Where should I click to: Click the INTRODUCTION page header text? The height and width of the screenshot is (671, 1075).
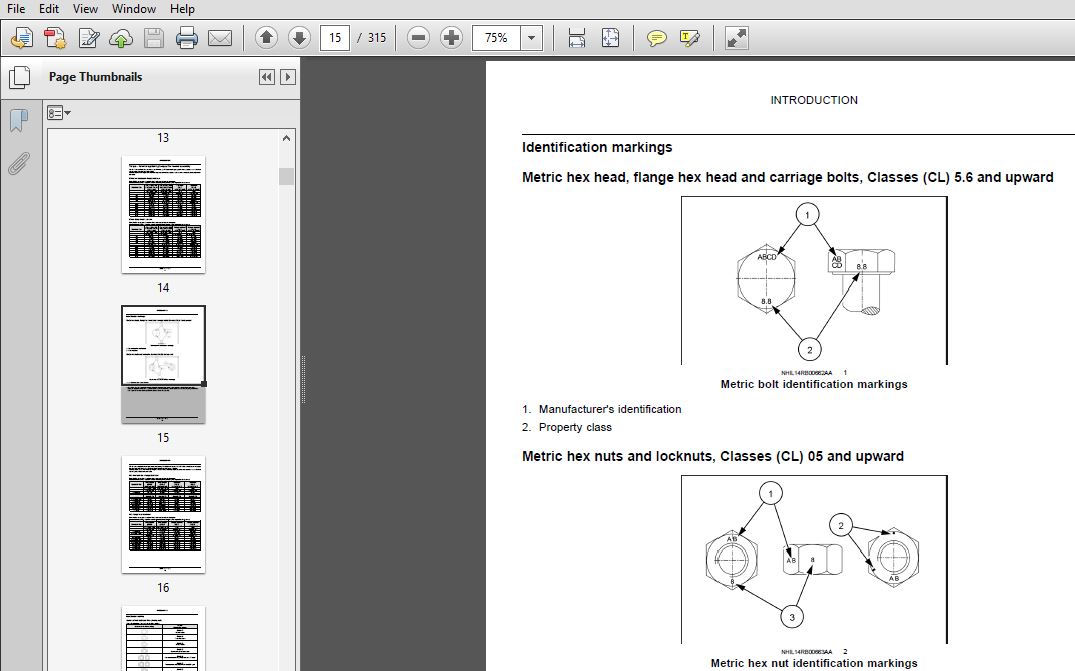(x=814, y=100)
